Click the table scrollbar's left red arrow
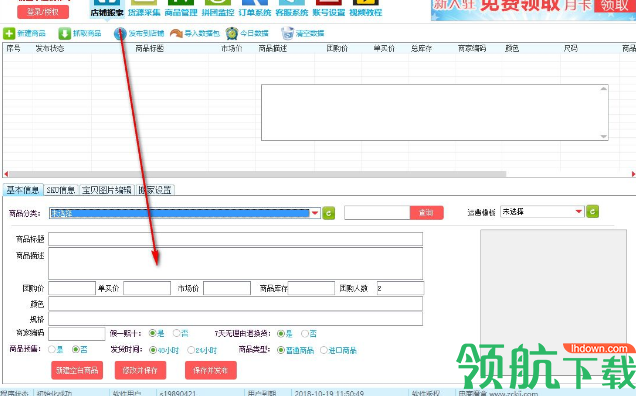Image resolution: width=636 pixels, height=396 pixels. coord(6,174)
